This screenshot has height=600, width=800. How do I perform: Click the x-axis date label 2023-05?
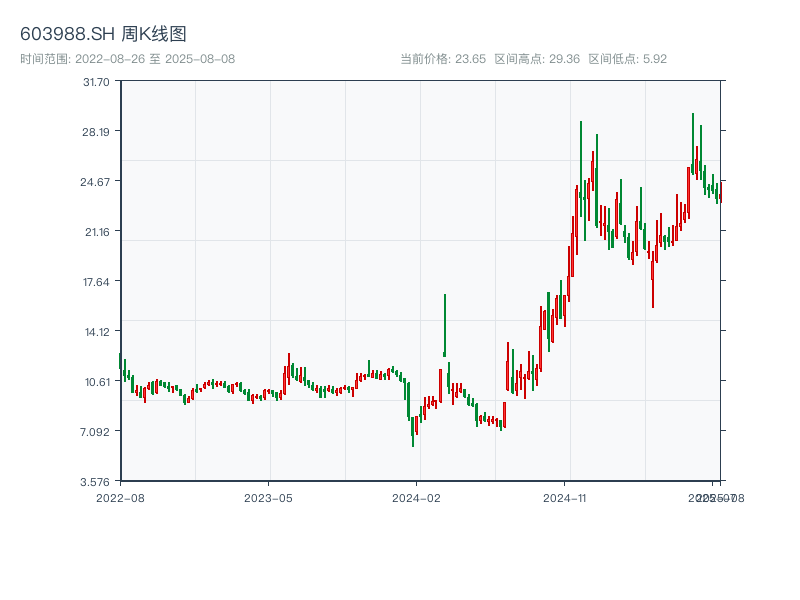pyautogui.click(x=268, y=498)
